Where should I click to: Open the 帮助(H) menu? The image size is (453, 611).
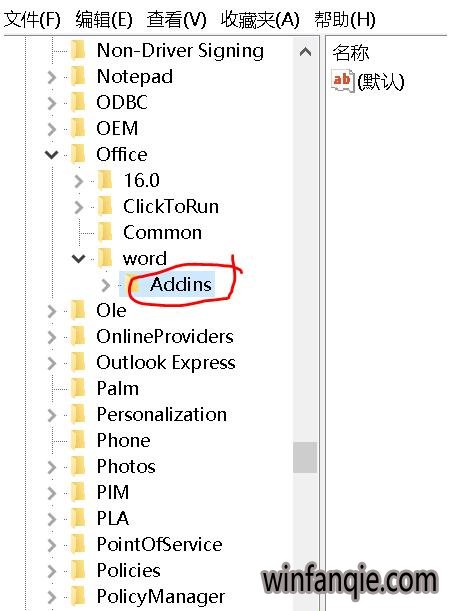(x=345, y=19)
